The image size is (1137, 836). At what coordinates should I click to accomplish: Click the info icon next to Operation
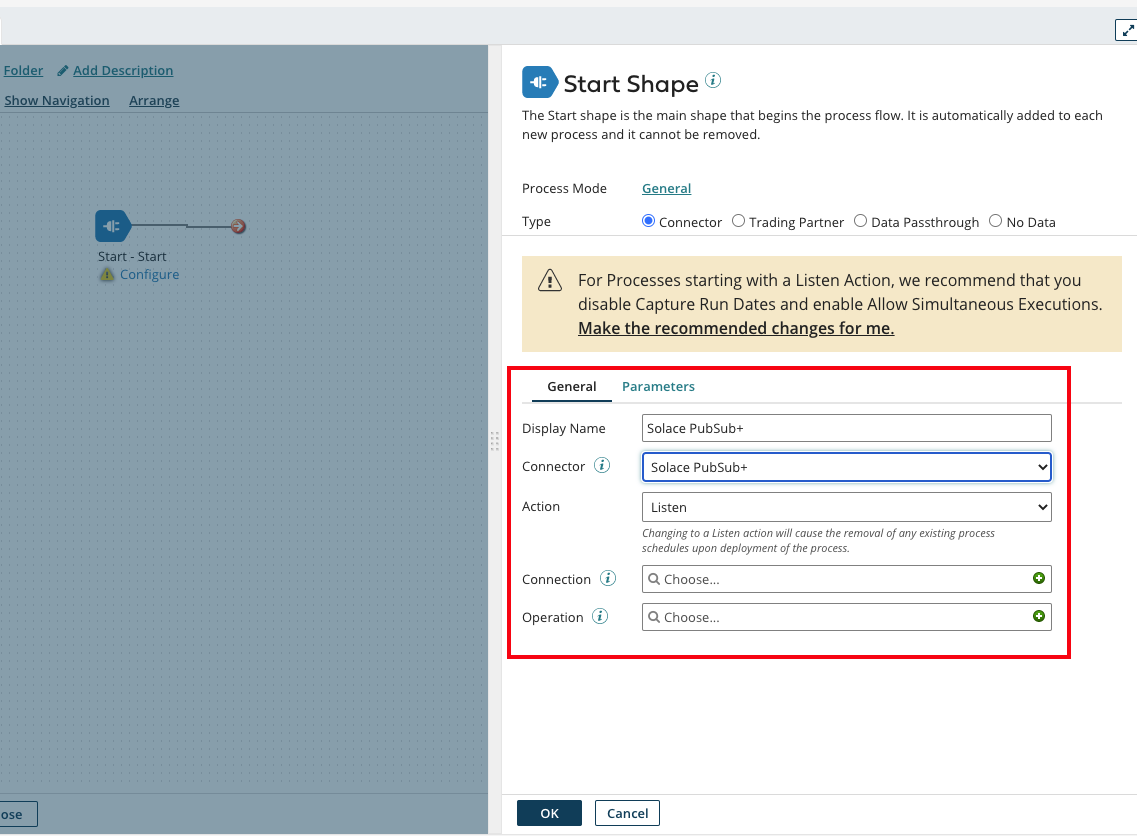click(x=600, y=617)
